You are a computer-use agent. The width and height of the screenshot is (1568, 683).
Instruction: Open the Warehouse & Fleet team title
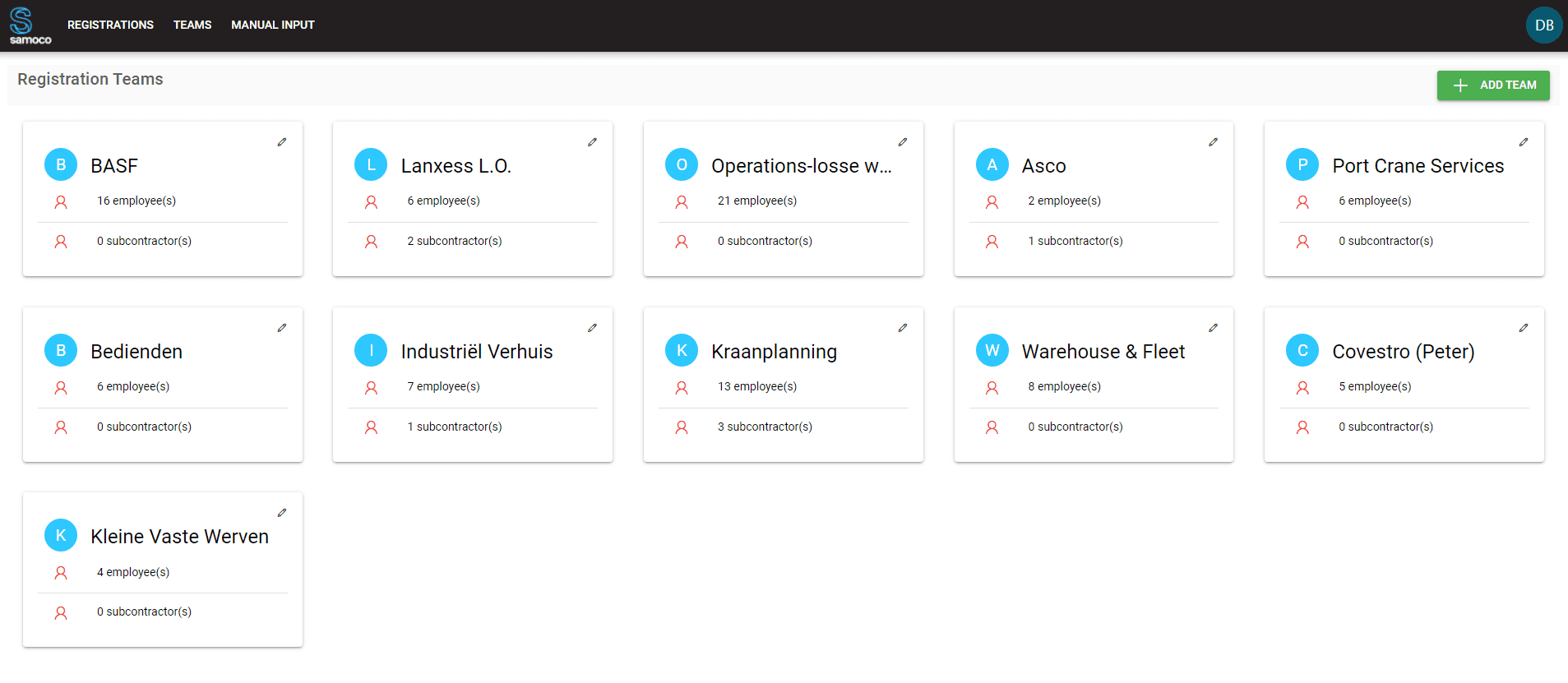click(x=1103, y=352)
